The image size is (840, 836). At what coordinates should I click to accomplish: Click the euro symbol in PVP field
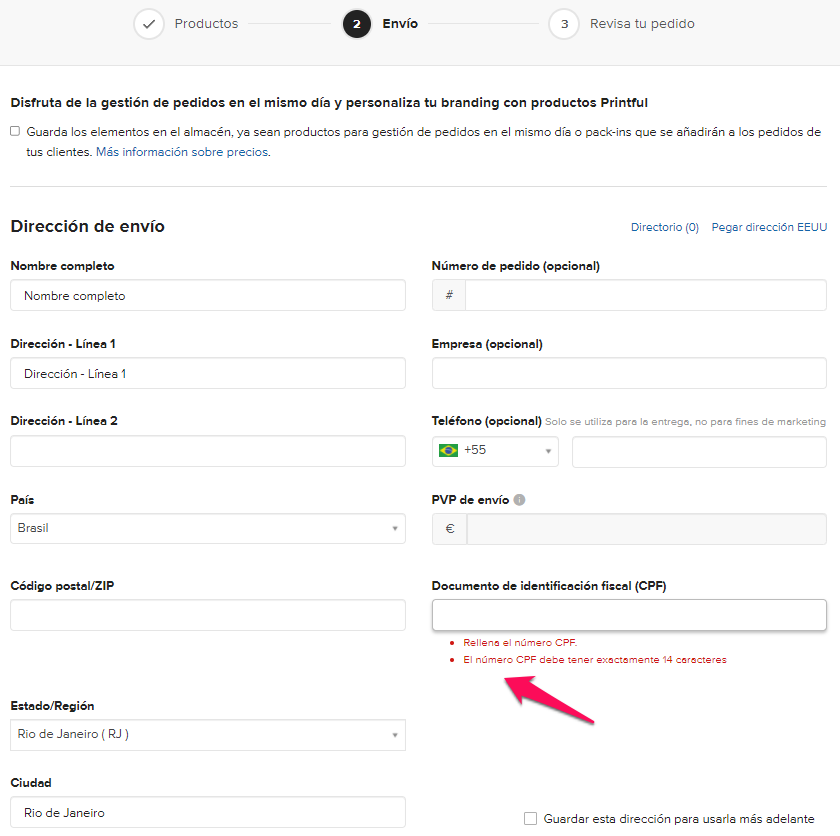pyautogui.click(x=449, y=529)
